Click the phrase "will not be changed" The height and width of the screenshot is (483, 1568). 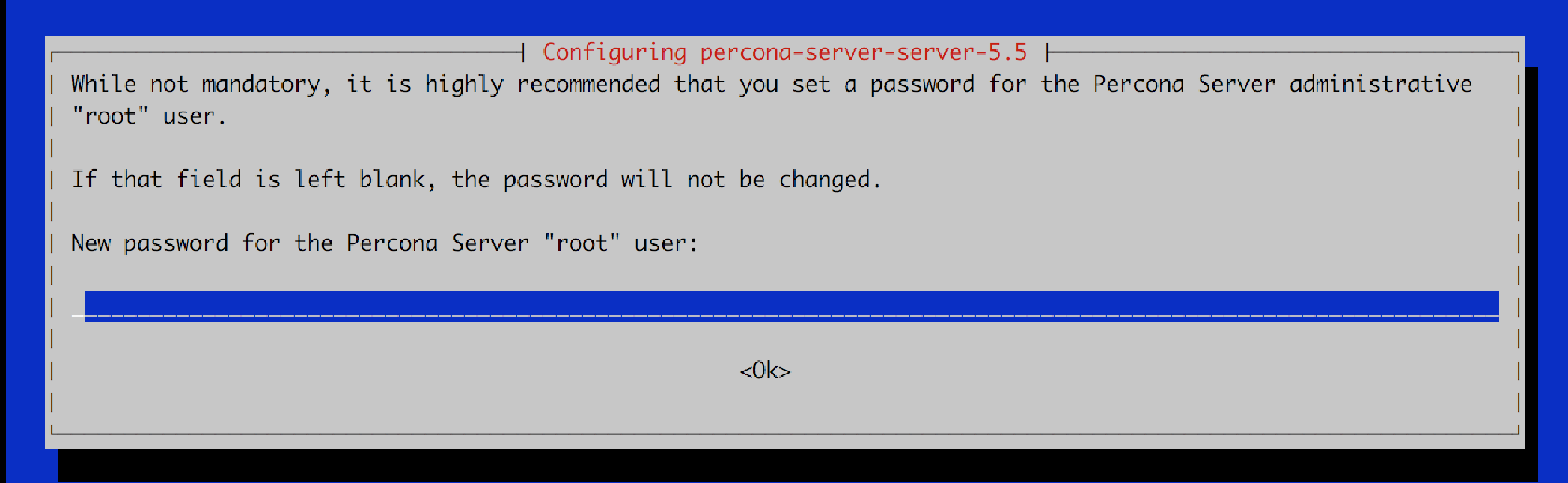(751, 180)
